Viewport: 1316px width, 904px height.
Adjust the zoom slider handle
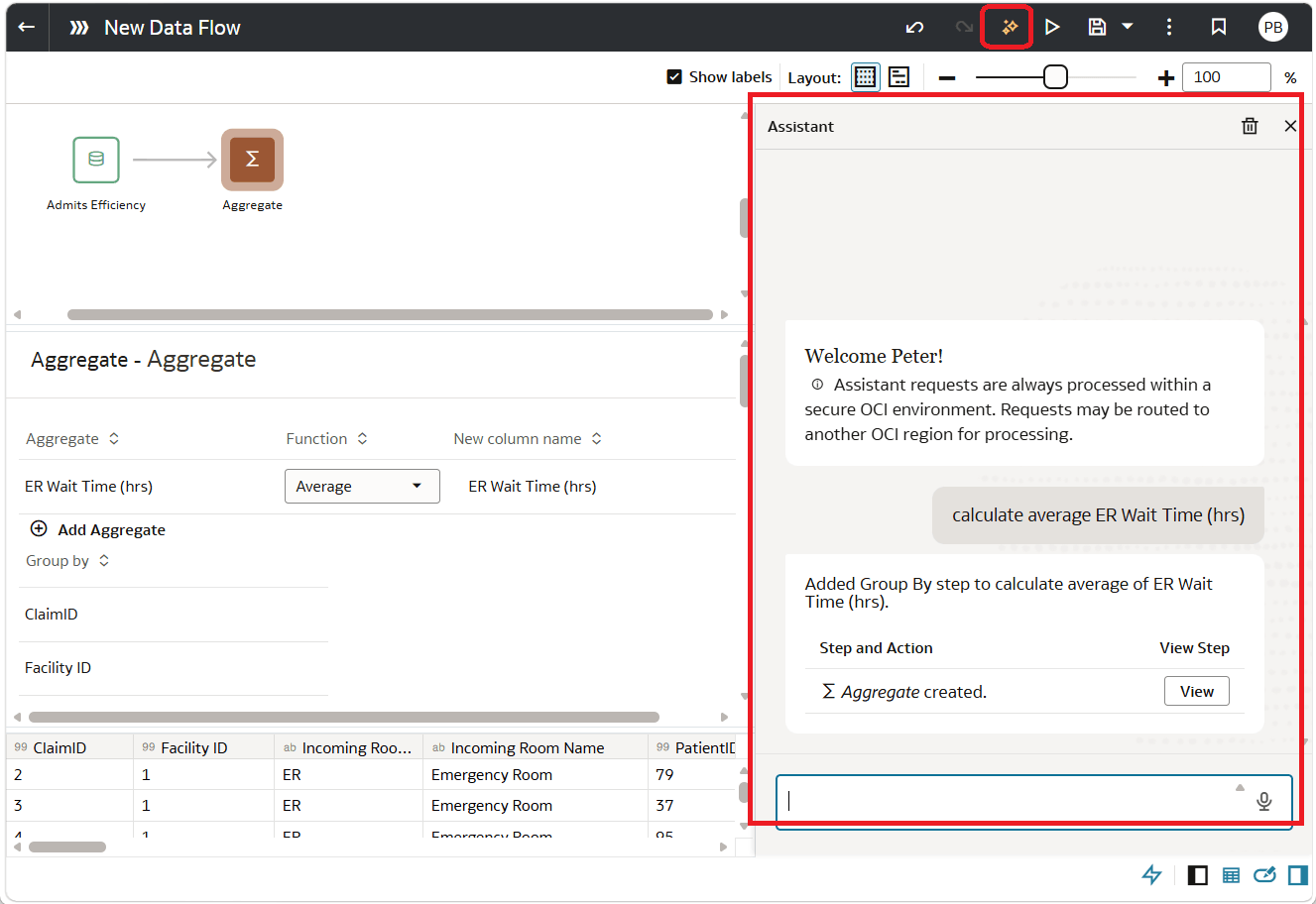tap(1055, 76)
